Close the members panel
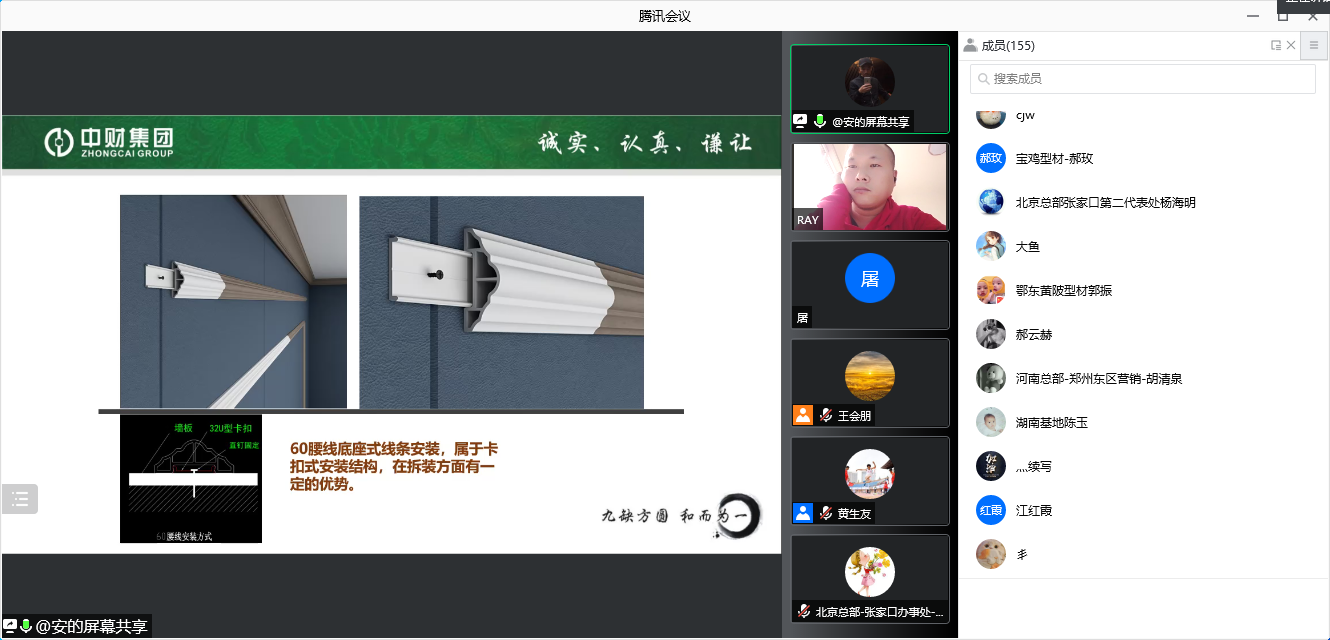The image size is (1330, 640). coord(1291,45)
